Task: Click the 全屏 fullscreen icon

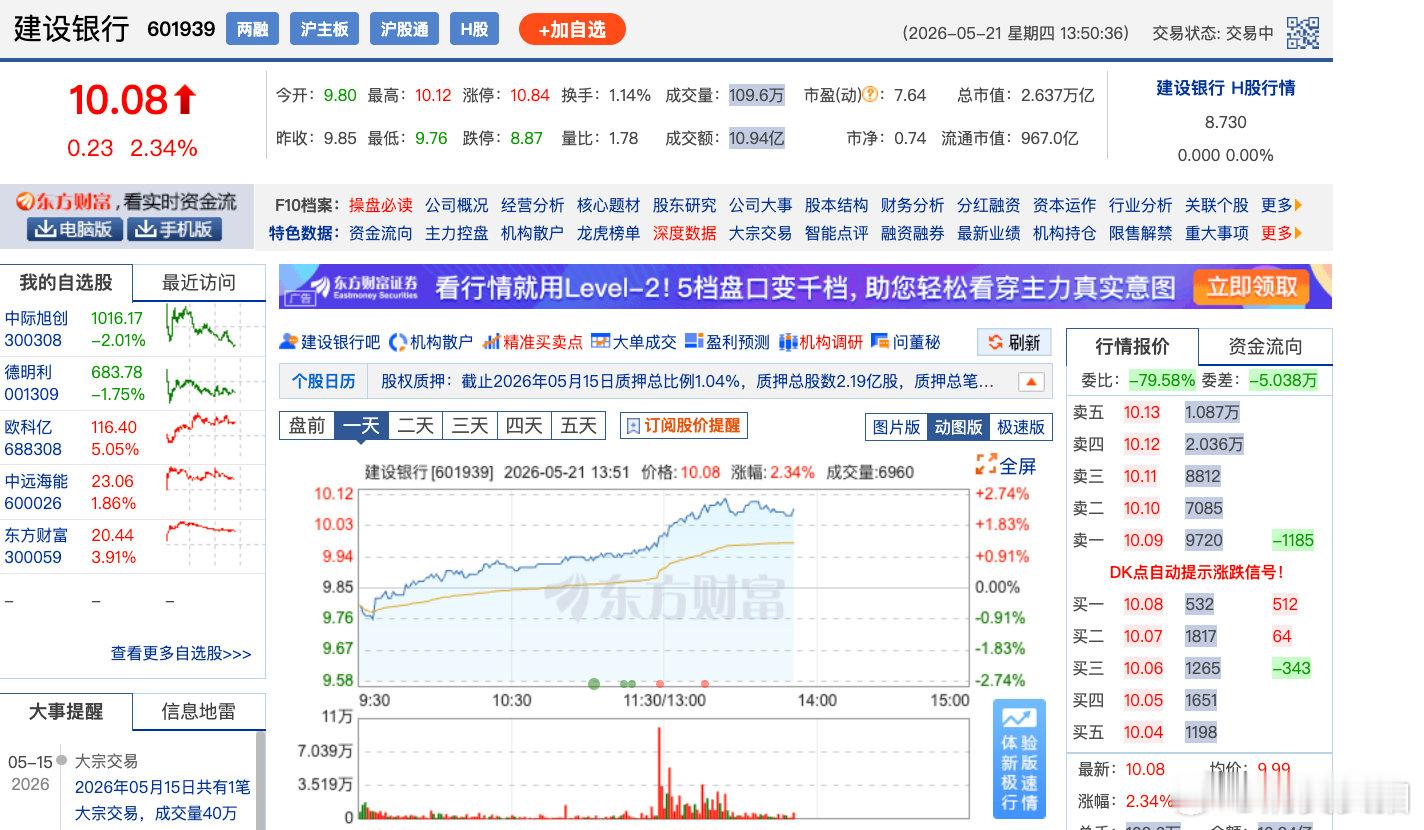Action: (1006, 465)
